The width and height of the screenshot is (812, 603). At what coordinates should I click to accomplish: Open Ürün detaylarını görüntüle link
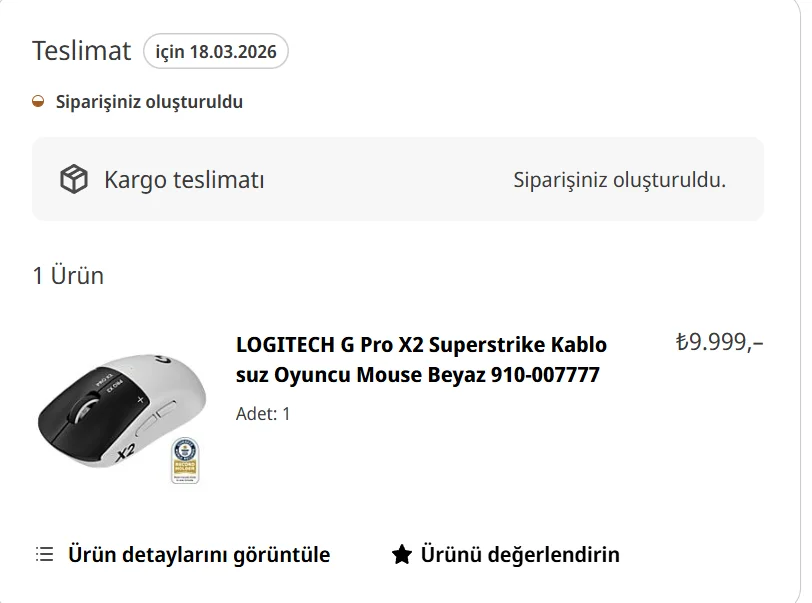coord(198,554)
